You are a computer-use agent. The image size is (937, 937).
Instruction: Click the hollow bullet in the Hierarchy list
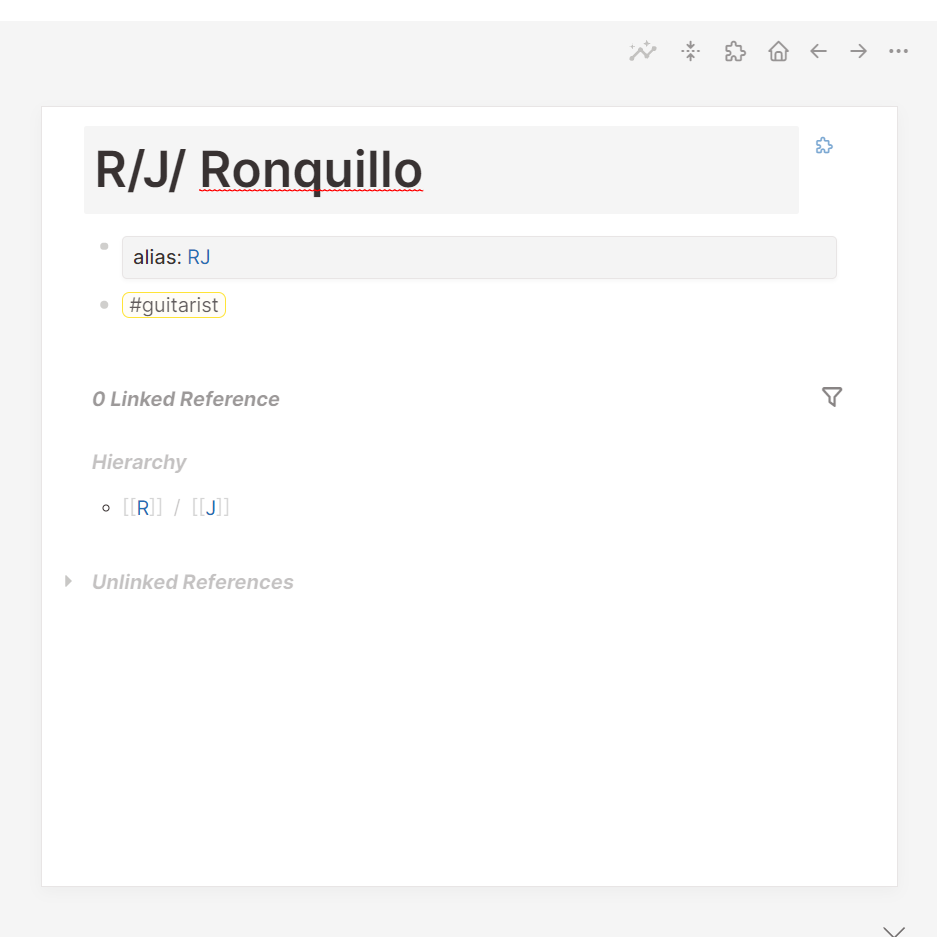(x=105, y=507)
